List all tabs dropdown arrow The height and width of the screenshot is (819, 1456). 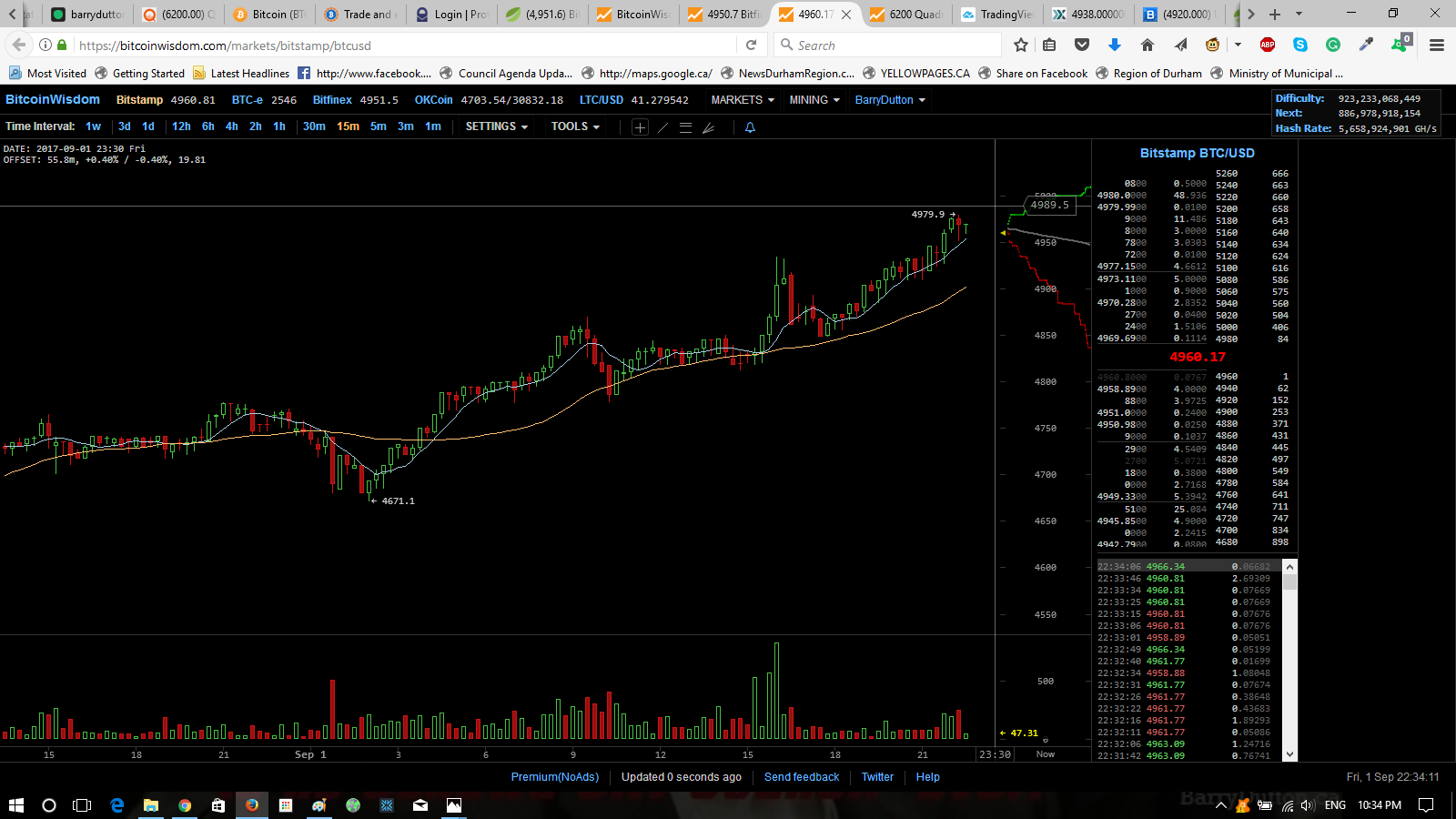click(1299, 14)
